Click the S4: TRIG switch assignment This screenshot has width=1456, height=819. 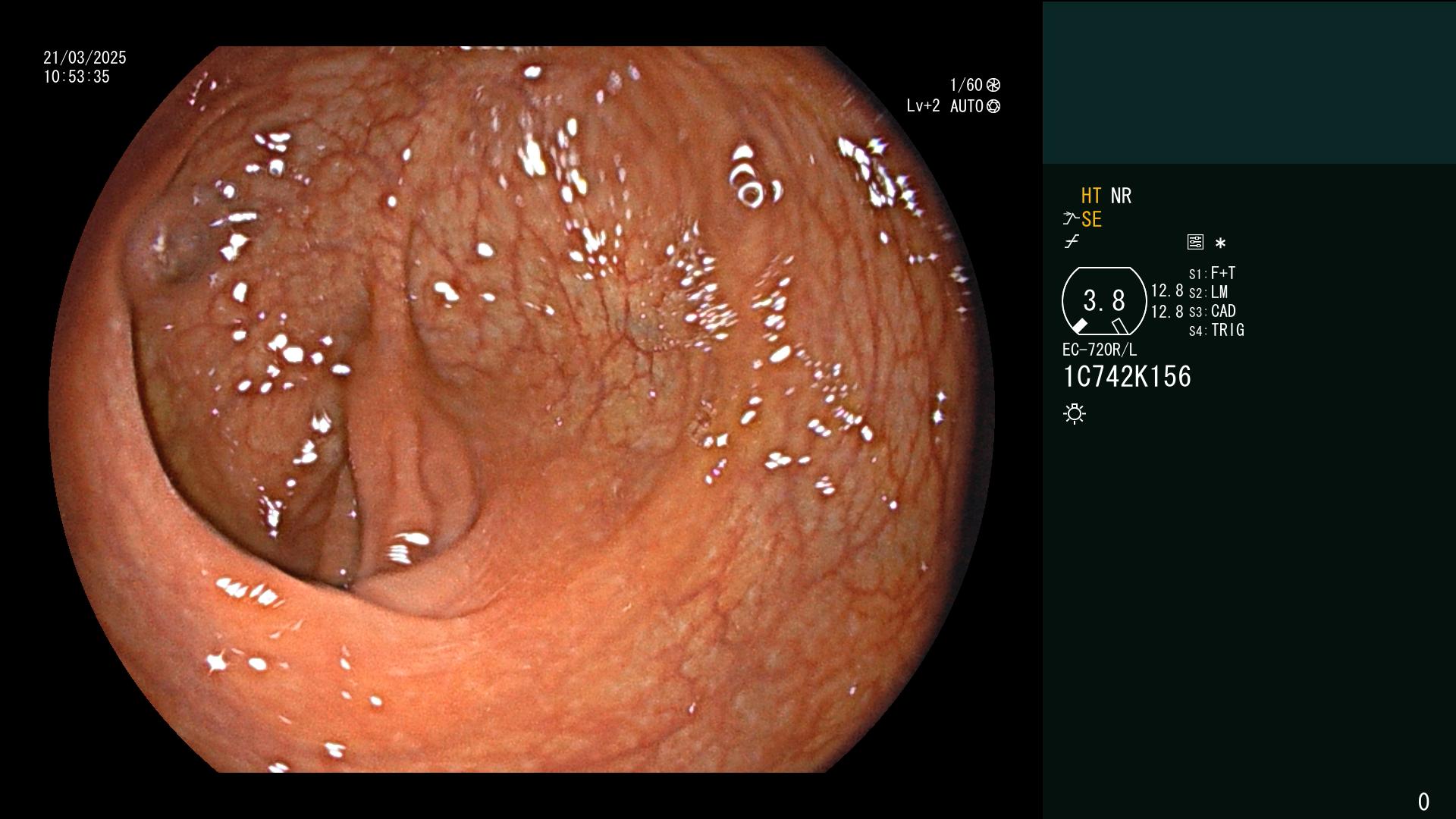click(1216, 330)
